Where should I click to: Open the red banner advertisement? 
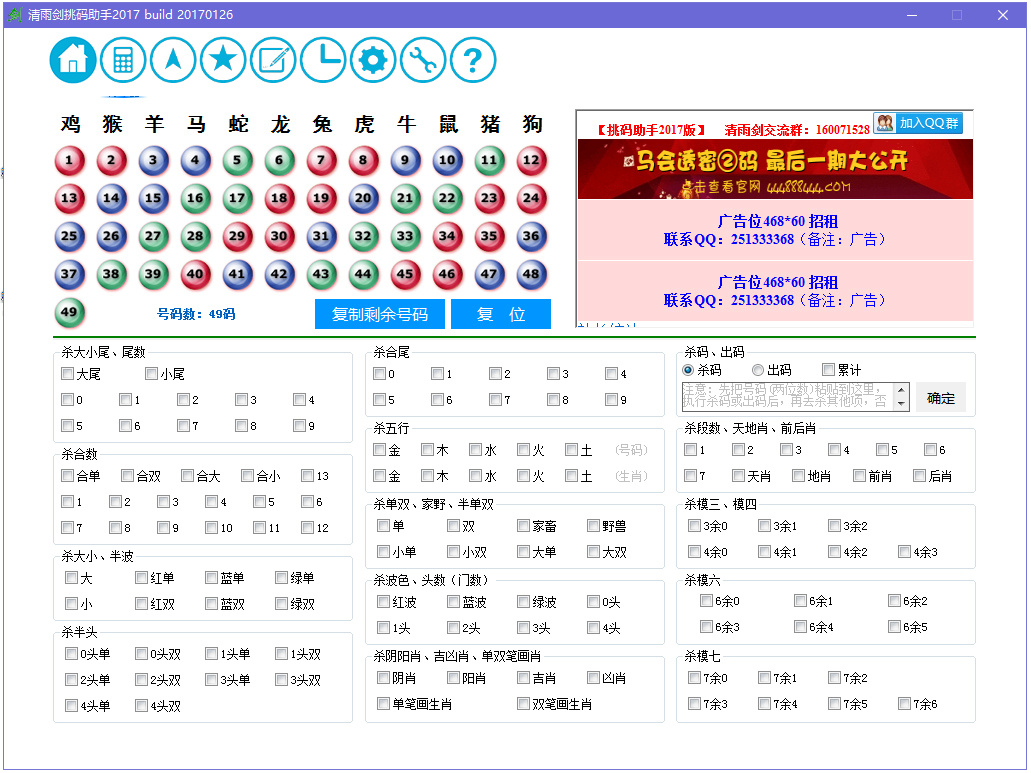(x=775, y=169)
